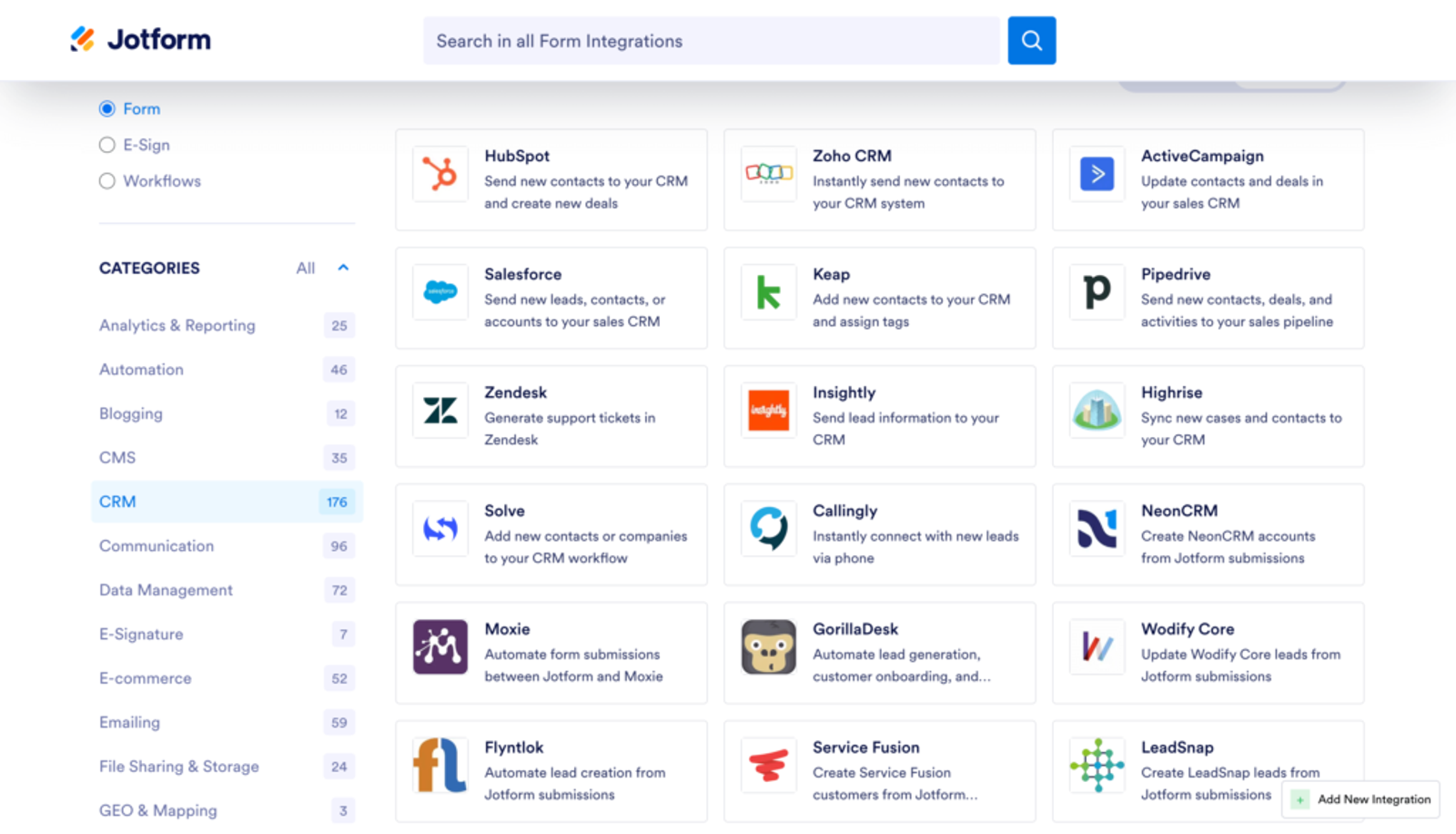Click the Highrise building icon
The image size is (1456, 834).
tap(1097, 410)
